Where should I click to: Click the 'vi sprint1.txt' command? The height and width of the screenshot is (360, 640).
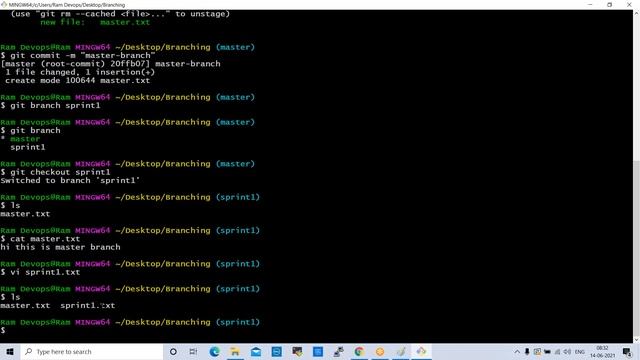click(40, 272)
